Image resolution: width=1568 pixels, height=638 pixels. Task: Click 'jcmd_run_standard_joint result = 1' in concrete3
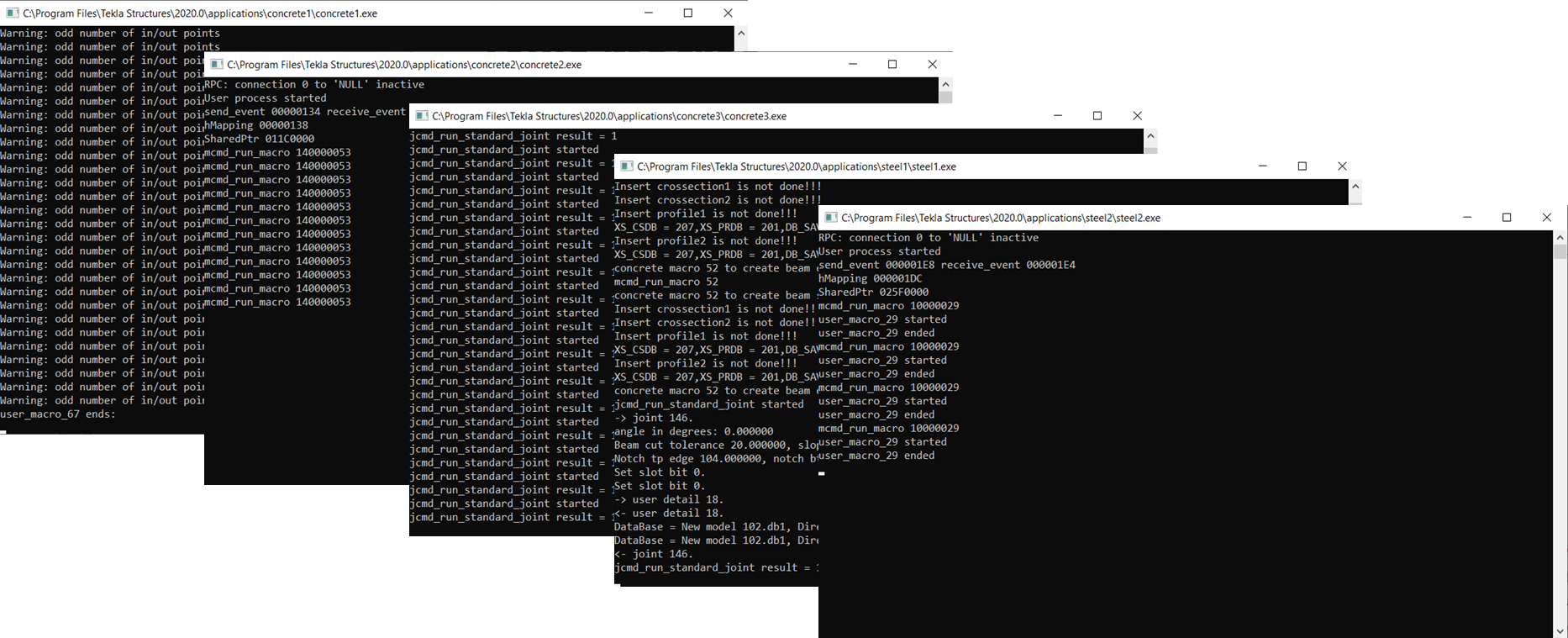(x=513, y=136)
